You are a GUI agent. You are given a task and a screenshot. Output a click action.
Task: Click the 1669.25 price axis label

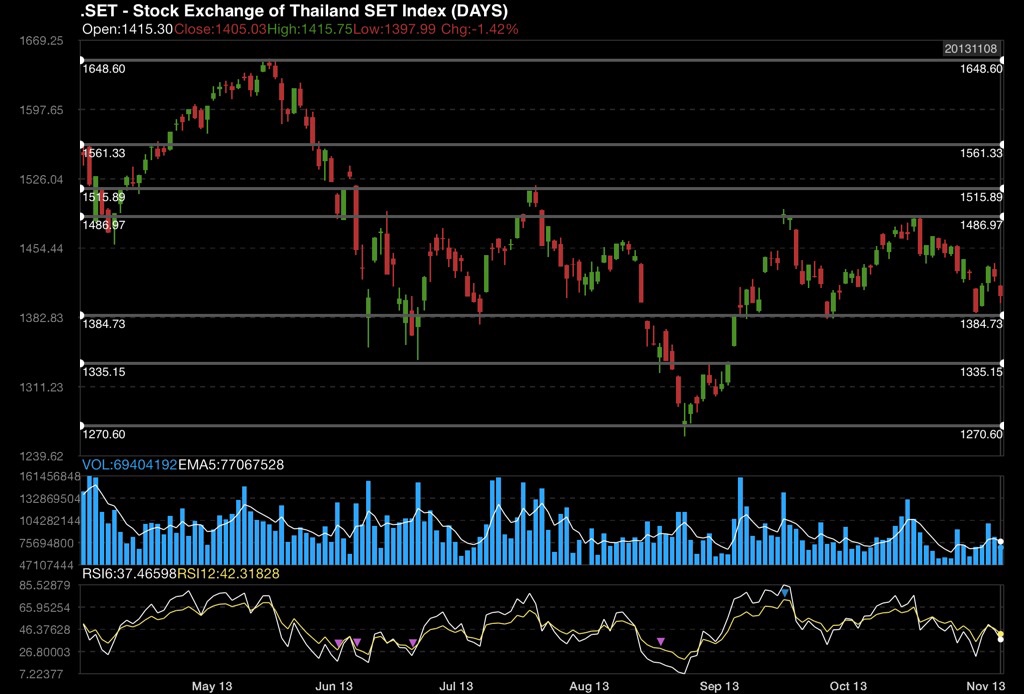(x=41, y=40)
